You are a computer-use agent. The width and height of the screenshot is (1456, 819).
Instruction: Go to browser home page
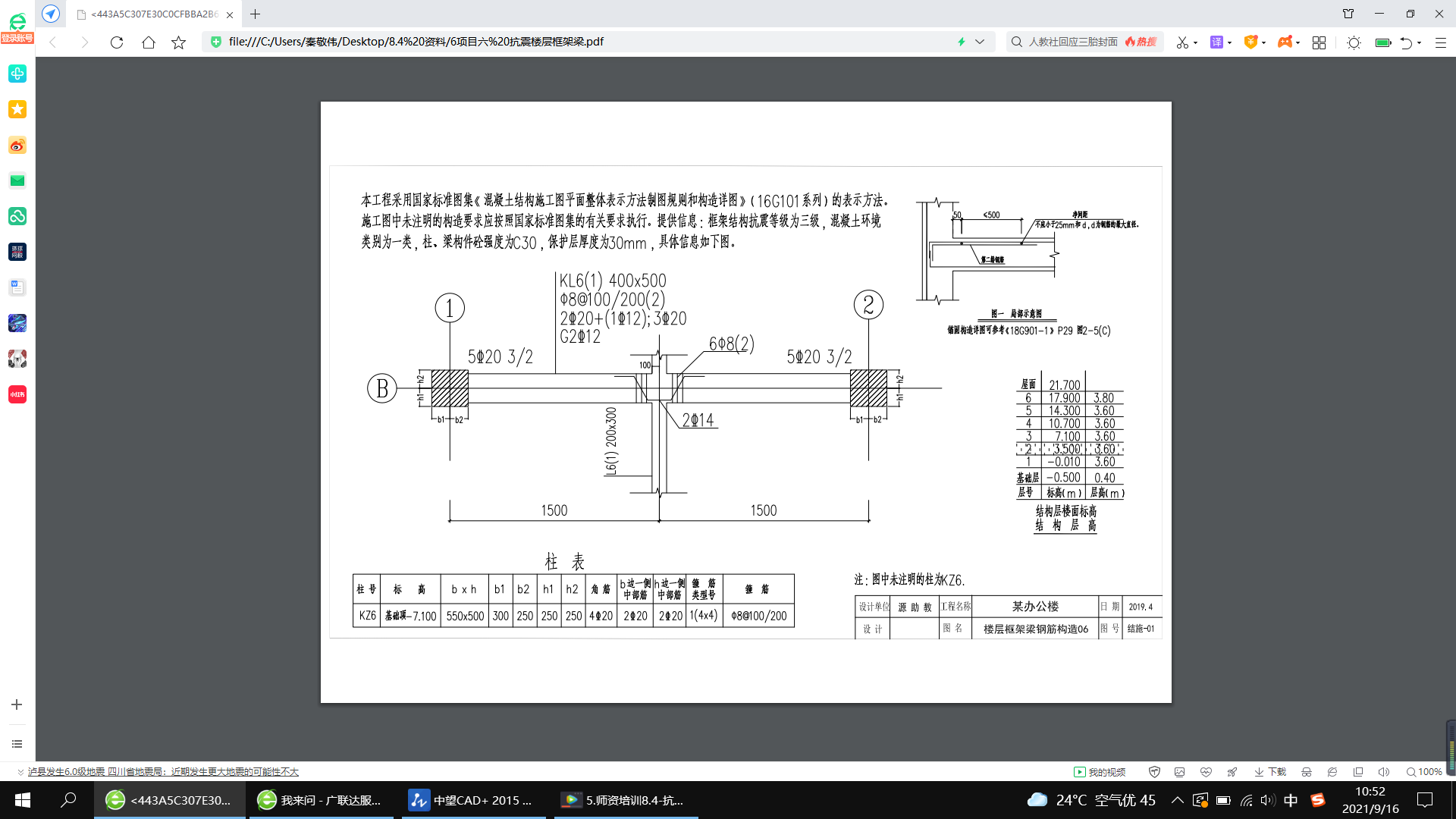pos(149,42)
